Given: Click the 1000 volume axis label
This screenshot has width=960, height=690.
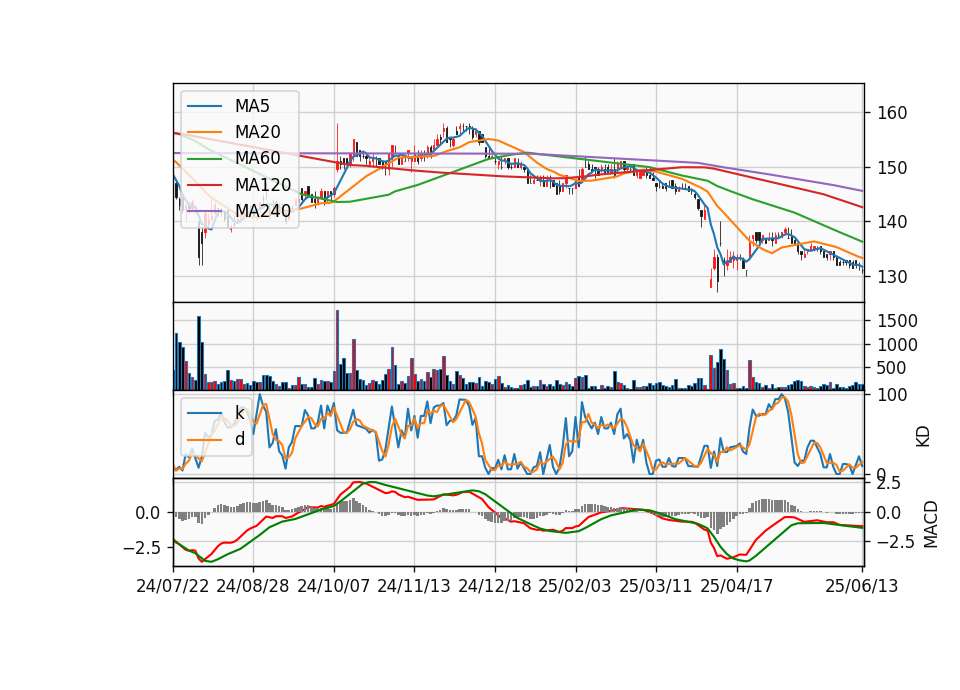Looking at the screenshot, I should pyautogui.click(x=898, y=345).
